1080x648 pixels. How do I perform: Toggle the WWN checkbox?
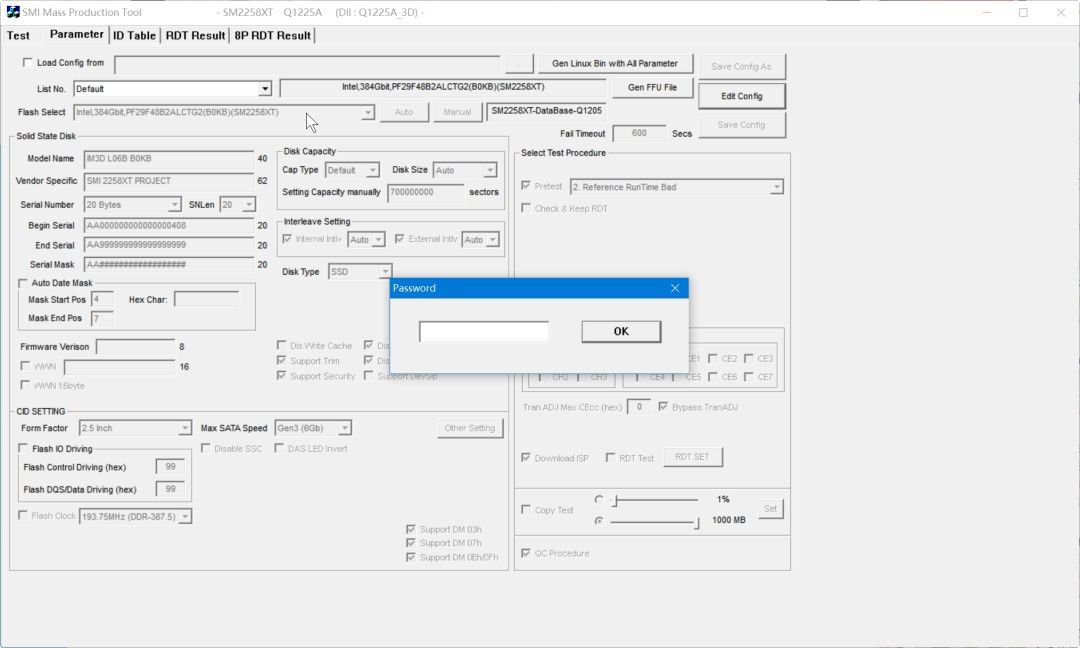point(25,366)
